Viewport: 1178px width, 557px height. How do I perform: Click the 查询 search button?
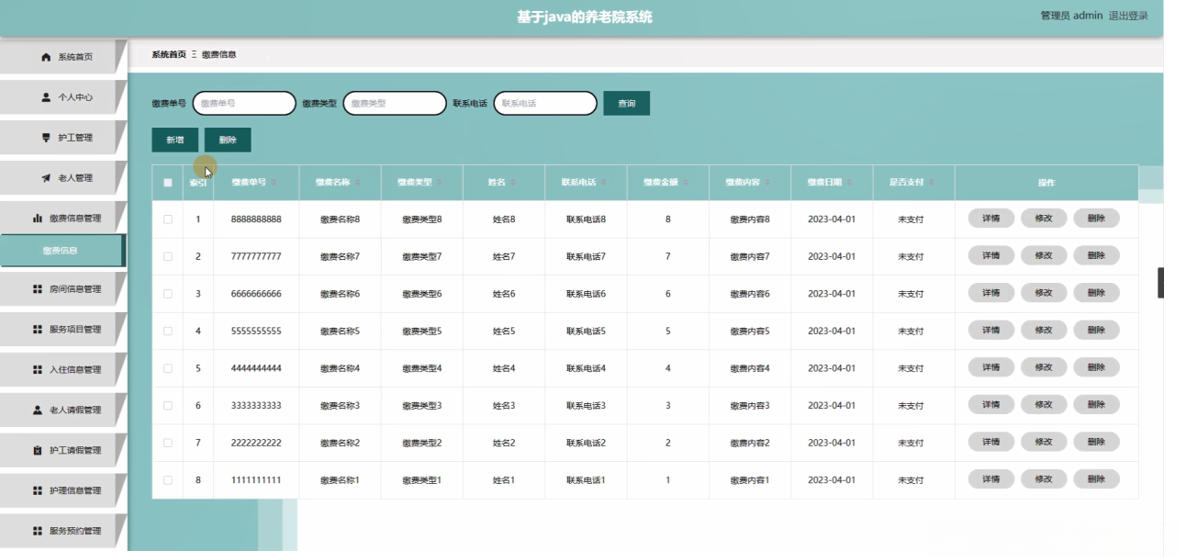pyautogui.click(x=627, y=103)
